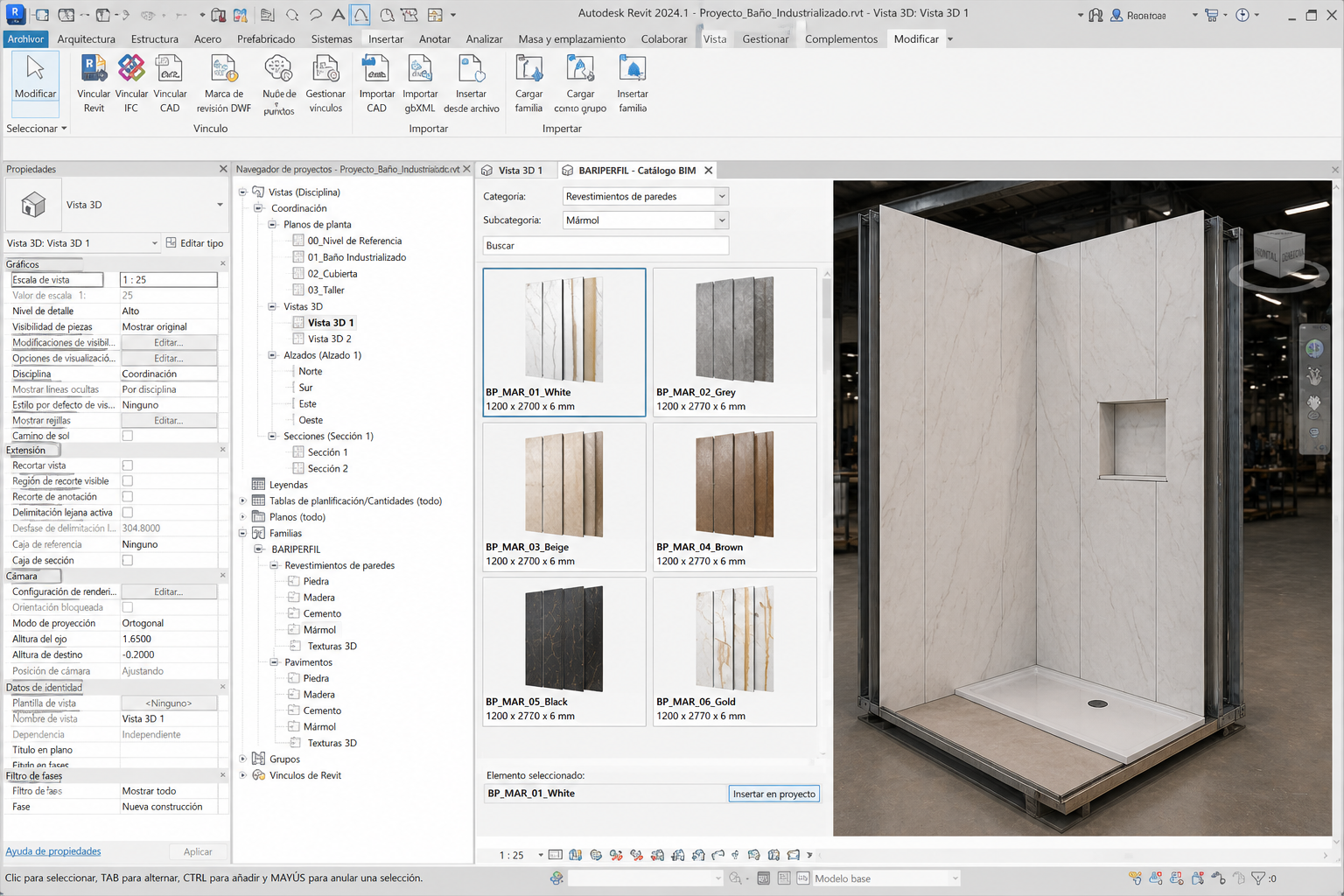
Task: Click Editar for Modificaciones de visibilidad
Action: (169, 342)
